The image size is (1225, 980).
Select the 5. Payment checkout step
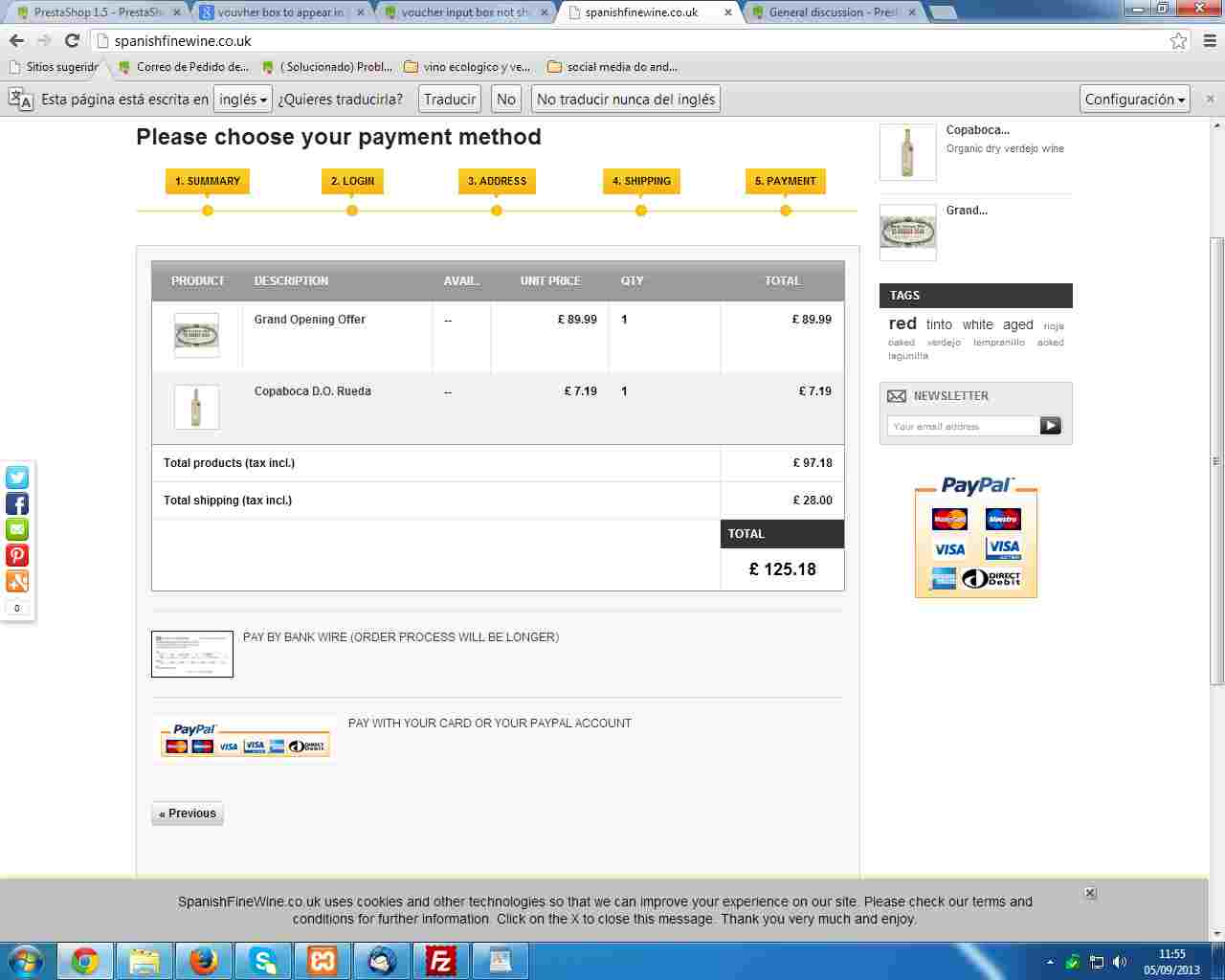(x=786, y=181)
